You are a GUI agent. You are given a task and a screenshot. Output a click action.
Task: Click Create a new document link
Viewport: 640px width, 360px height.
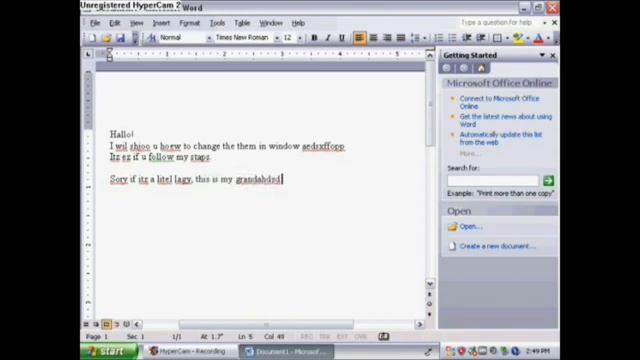(497, 246)
